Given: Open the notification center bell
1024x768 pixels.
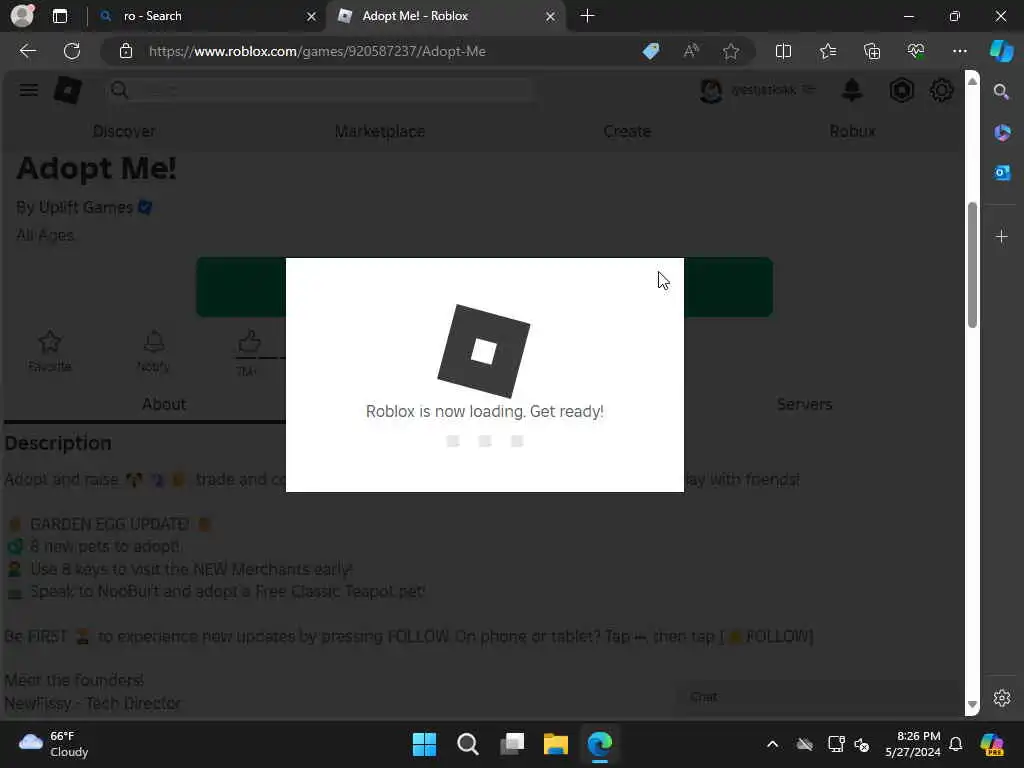Looking at the screenshot, I should coord(955,744).
